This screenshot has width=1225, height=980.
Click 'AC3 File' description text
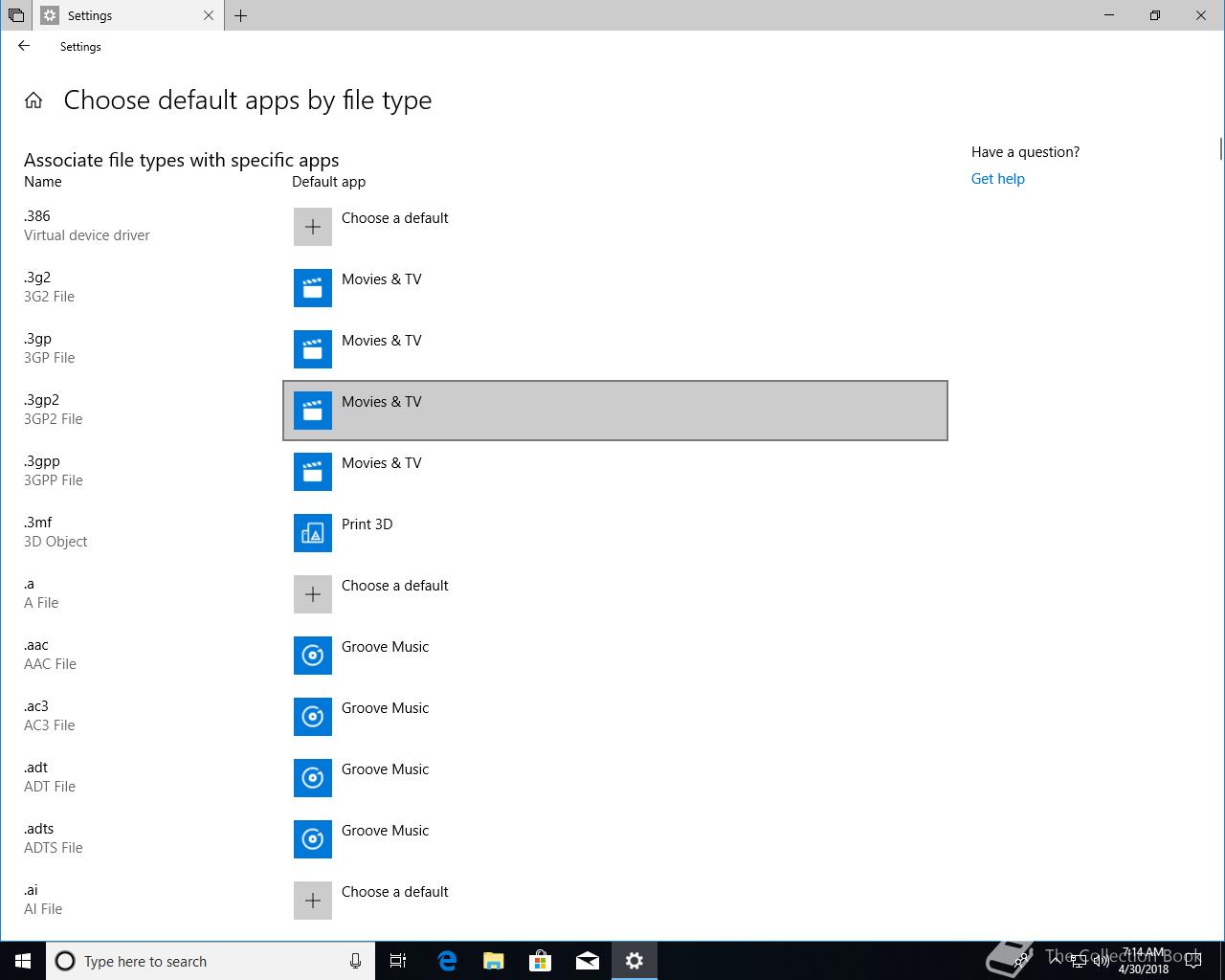click(50, 725)
